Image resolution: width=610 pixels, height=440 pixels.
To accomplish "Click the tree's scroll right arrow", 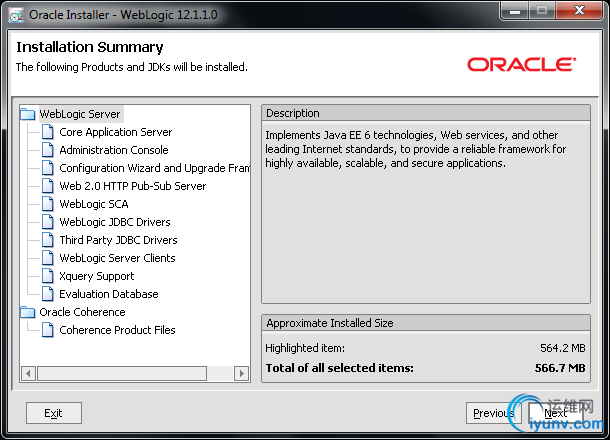I will point(242,373).
